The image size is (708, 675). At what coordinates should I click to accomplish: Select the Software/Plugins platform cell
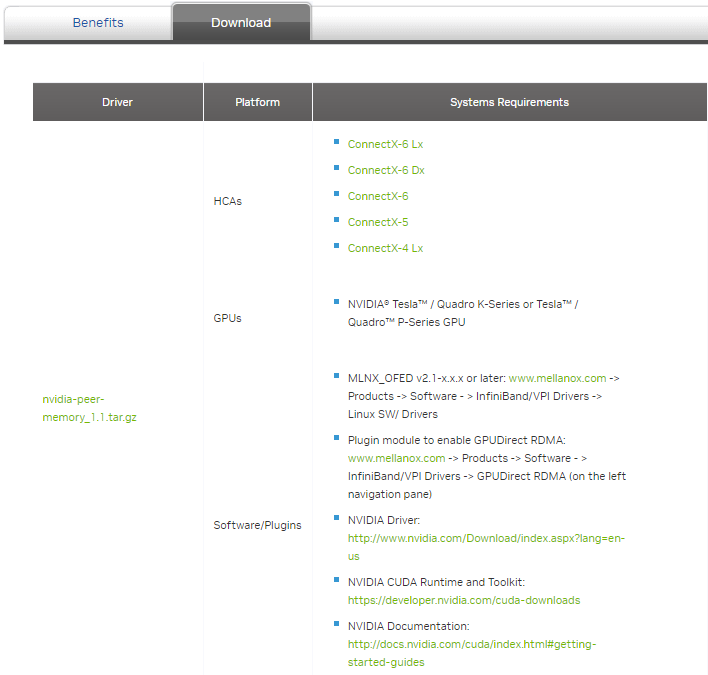coord(257,525)
